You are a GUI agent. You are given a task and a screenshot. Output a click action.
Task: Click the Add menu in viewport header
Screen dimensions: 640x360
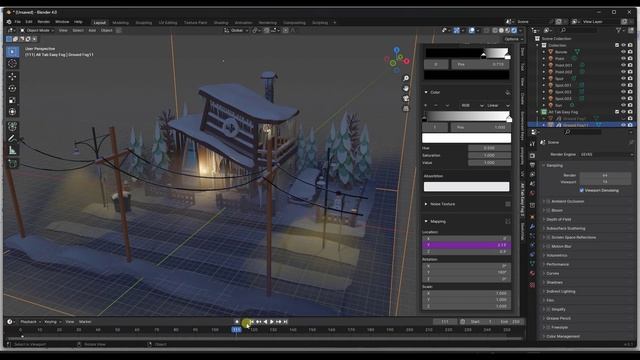[92, 30]
